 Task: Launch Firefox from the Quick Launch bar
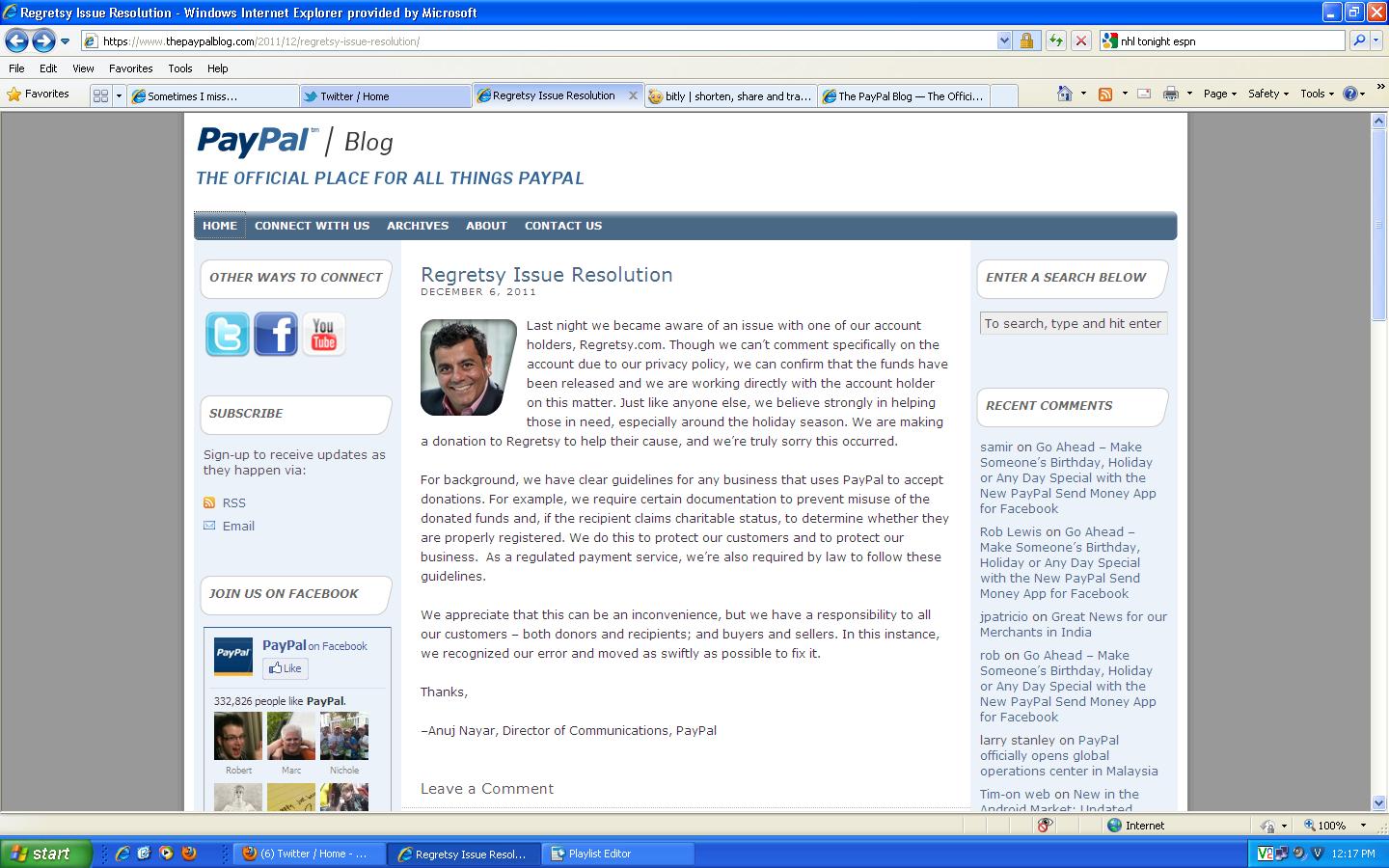point(189,854)
